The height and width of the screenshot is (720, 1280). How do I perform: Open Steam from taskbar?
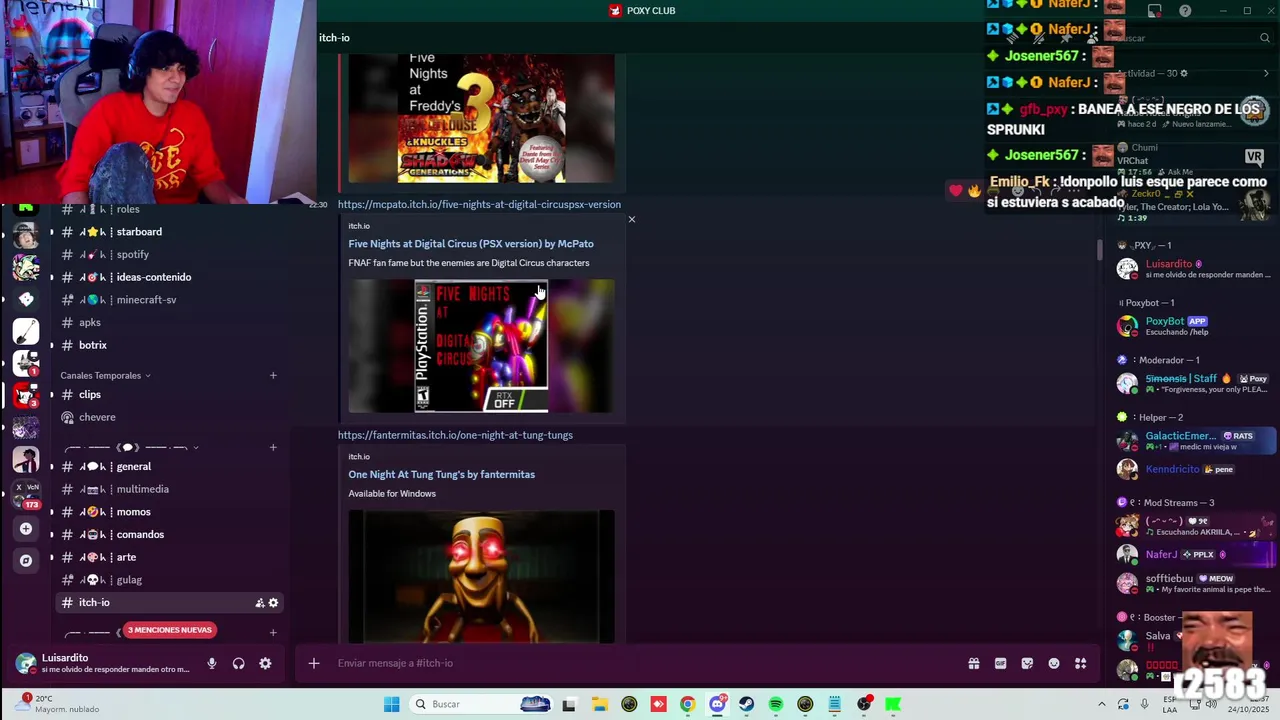click(x=746, y=704)
